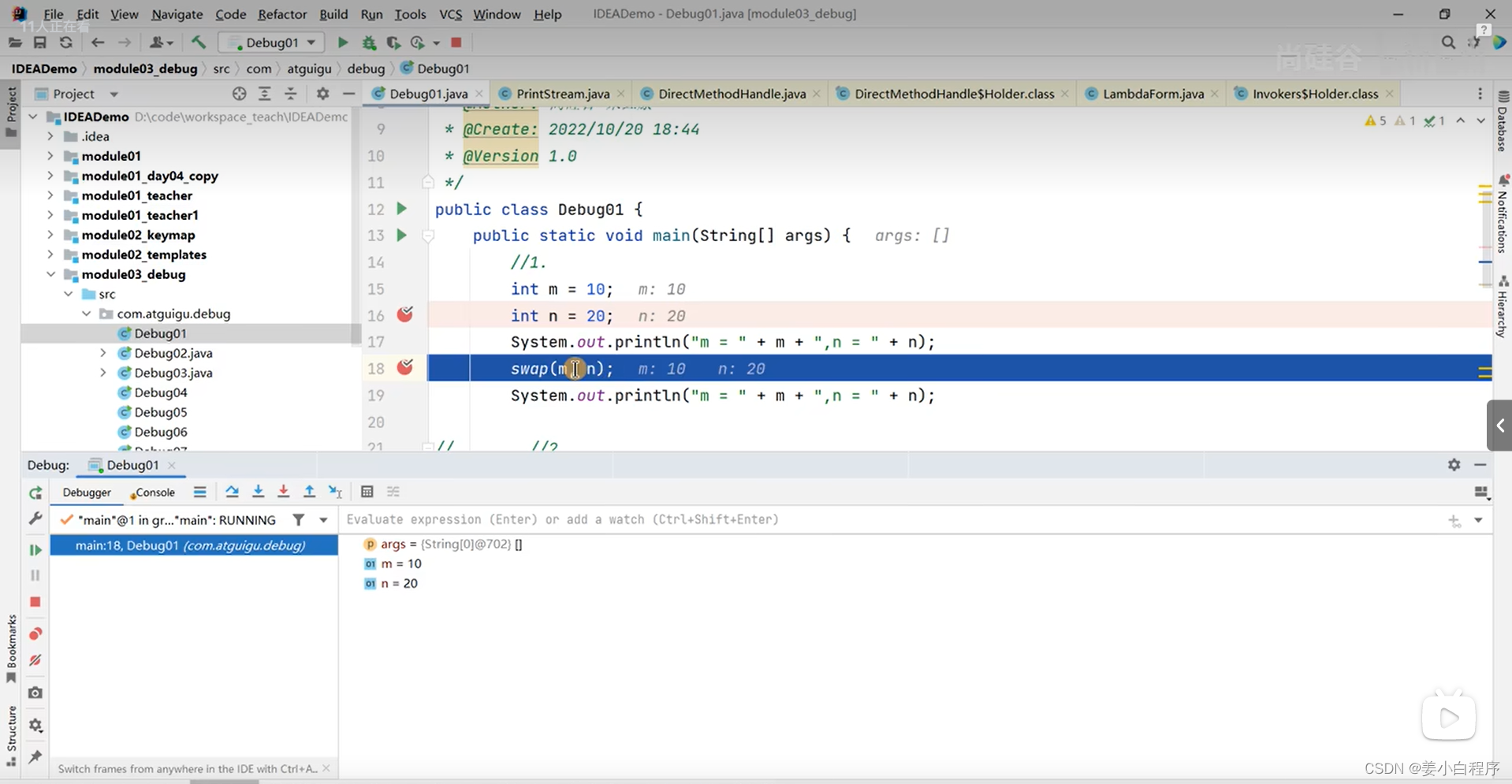Resume program in debug panel
1512x784 pixels.
coord(35,550)
